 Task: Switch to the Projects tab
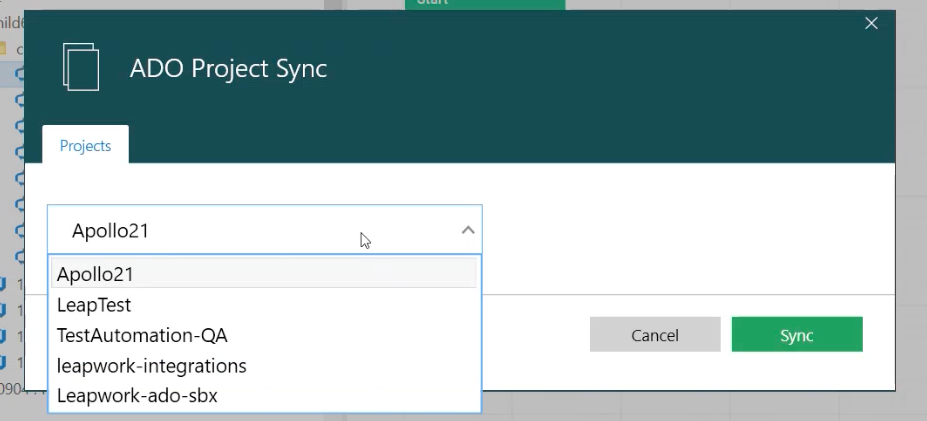(85, 146)
